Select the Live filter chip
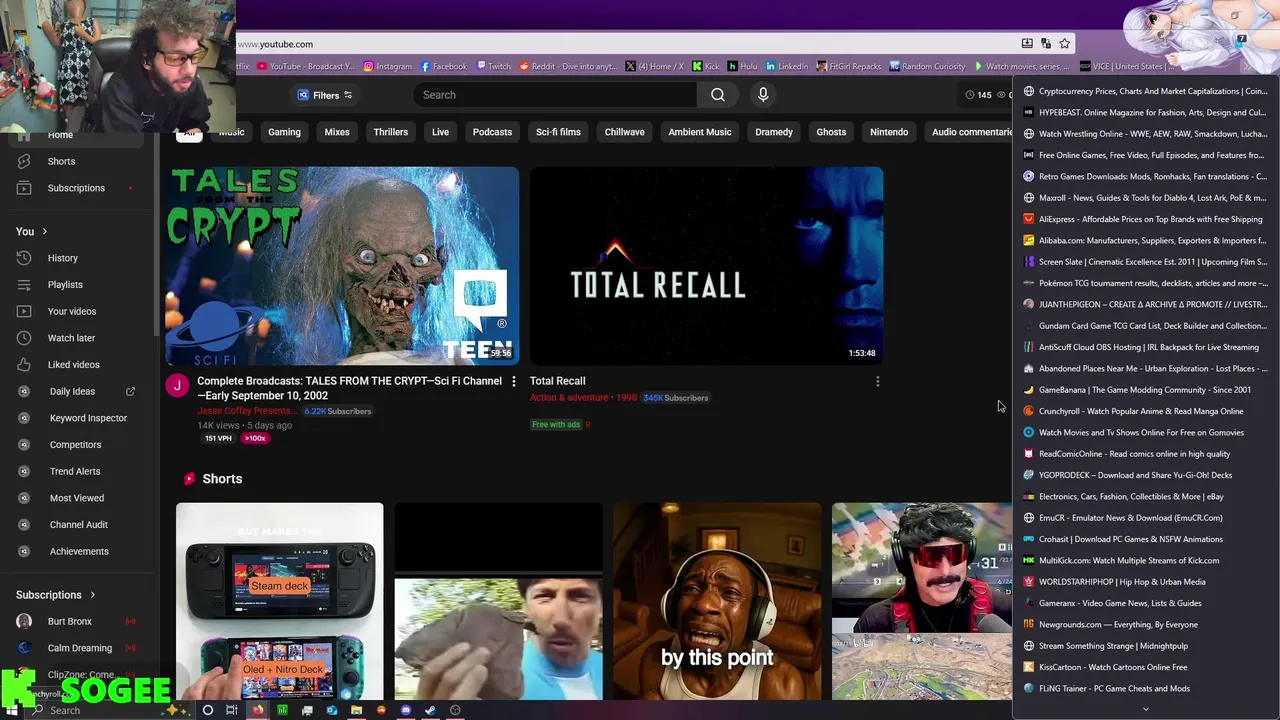The image size is (1280, 720). tap(440, 132)
